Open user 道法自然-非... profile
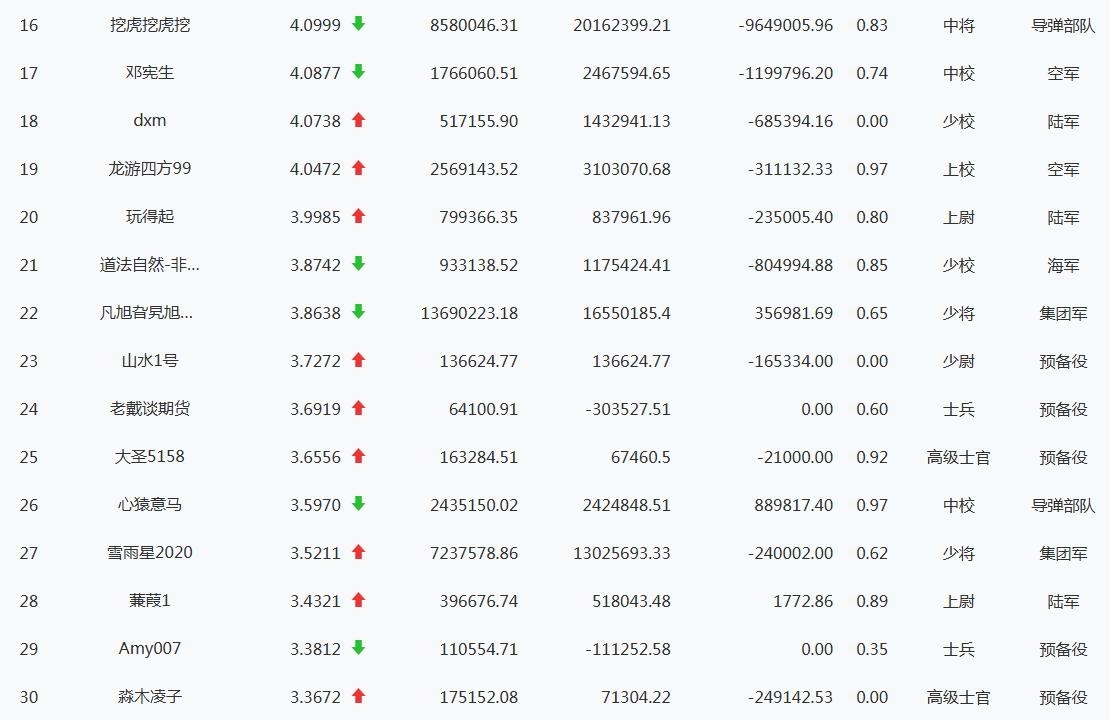The image size is (1110, 720). [x=150, y=265]
